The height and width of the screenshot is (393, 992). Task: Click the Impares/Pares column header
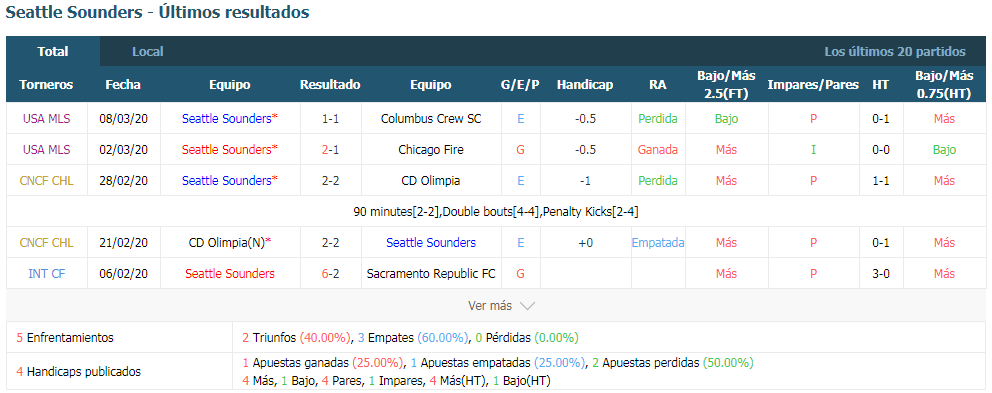point(814,85)
